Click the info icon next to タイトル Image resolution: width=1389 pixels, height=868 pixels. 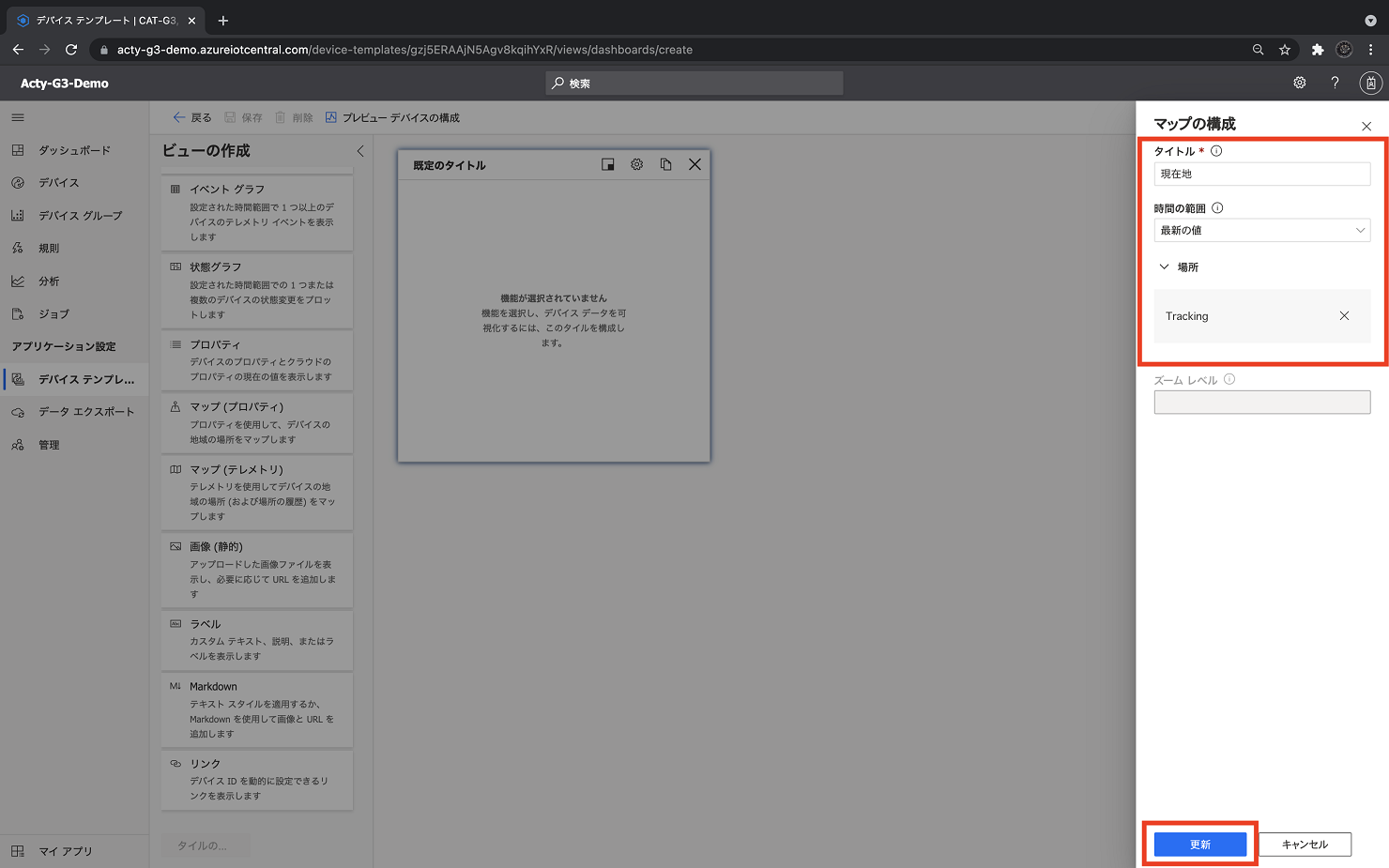pos(1216,151)
